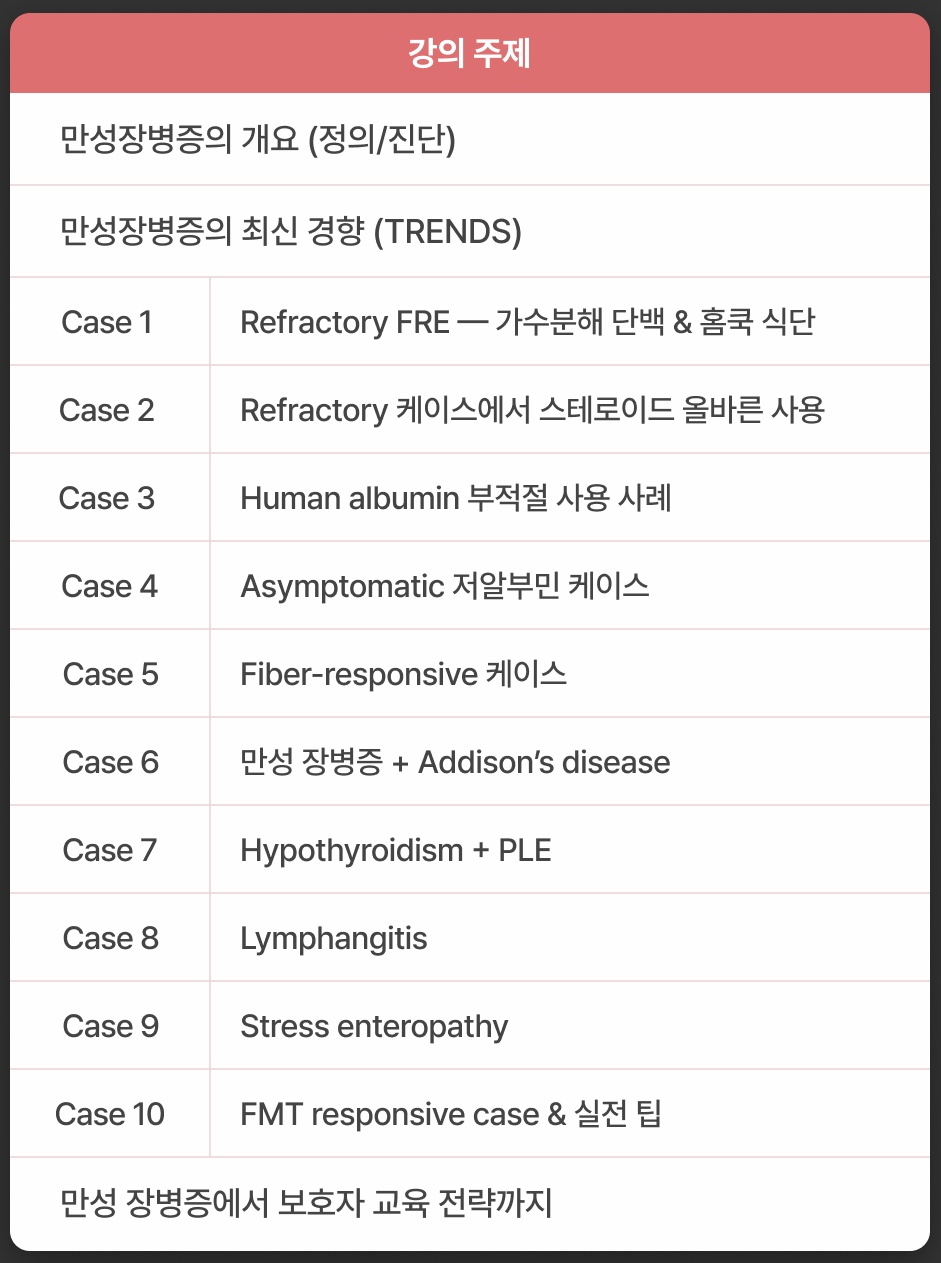Open the Hypothyroidism + PLE topic

pyautogui.click(x=396, y=850)
